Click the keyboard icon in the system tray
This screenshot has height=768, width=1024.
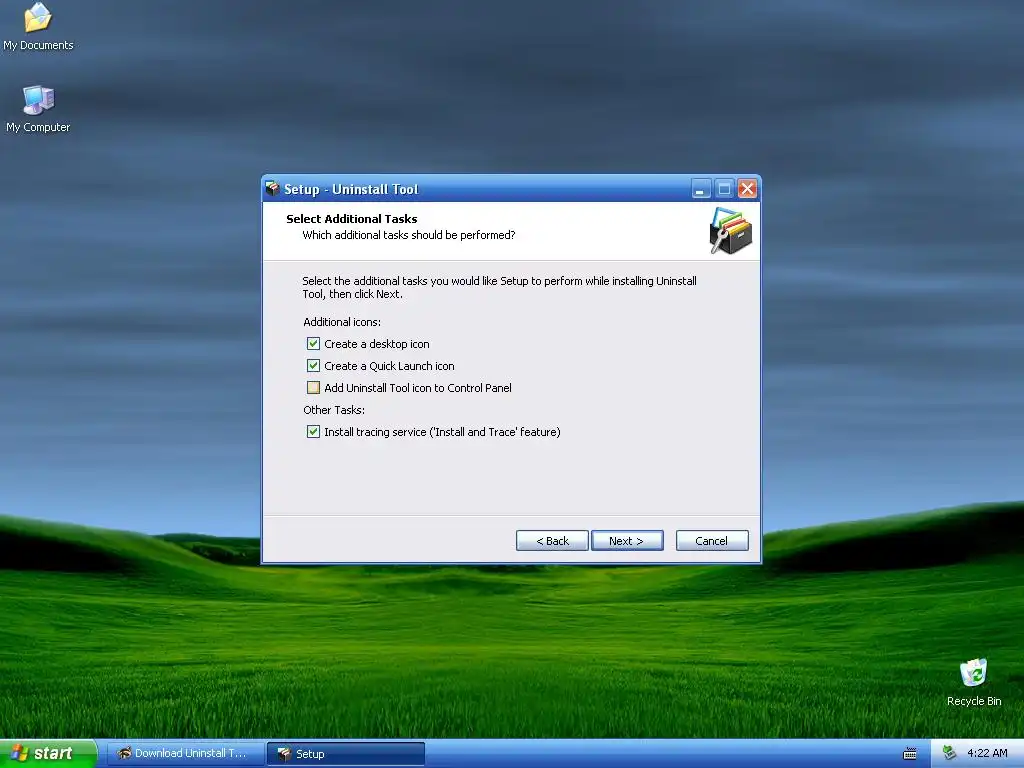click(x=909, y=754)
